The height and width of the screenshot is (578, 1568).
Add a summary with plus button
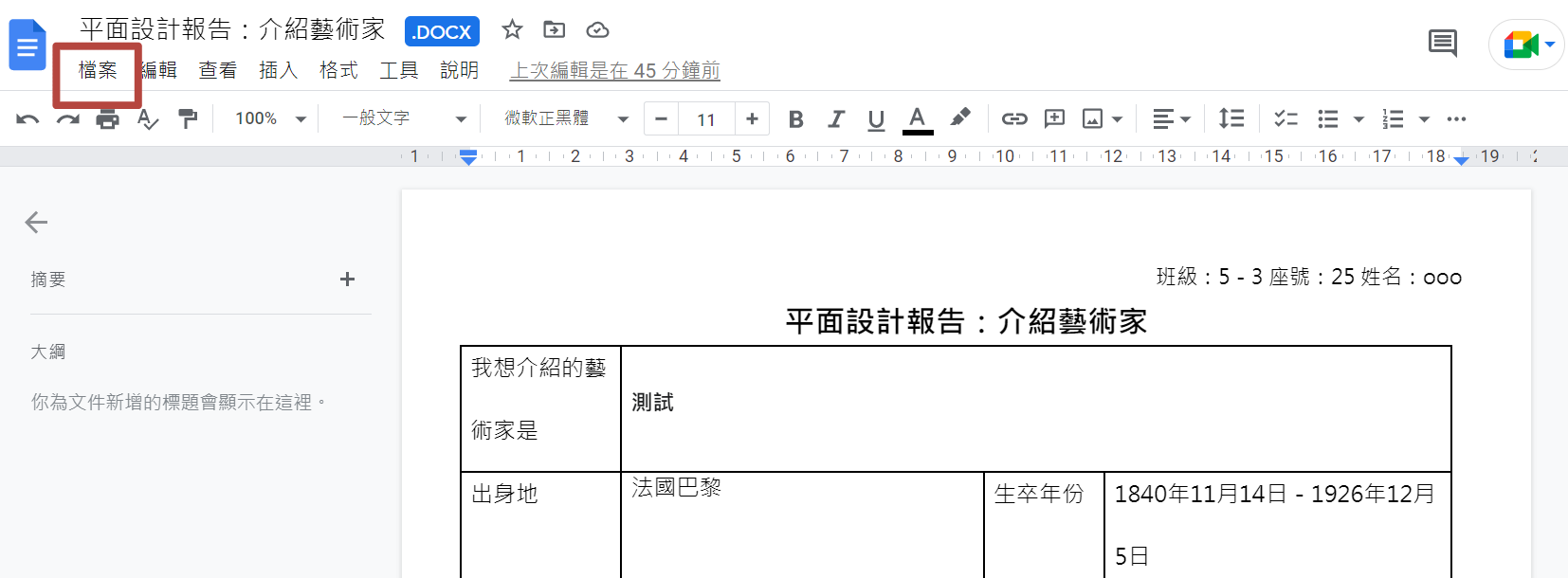coord(347,279)
